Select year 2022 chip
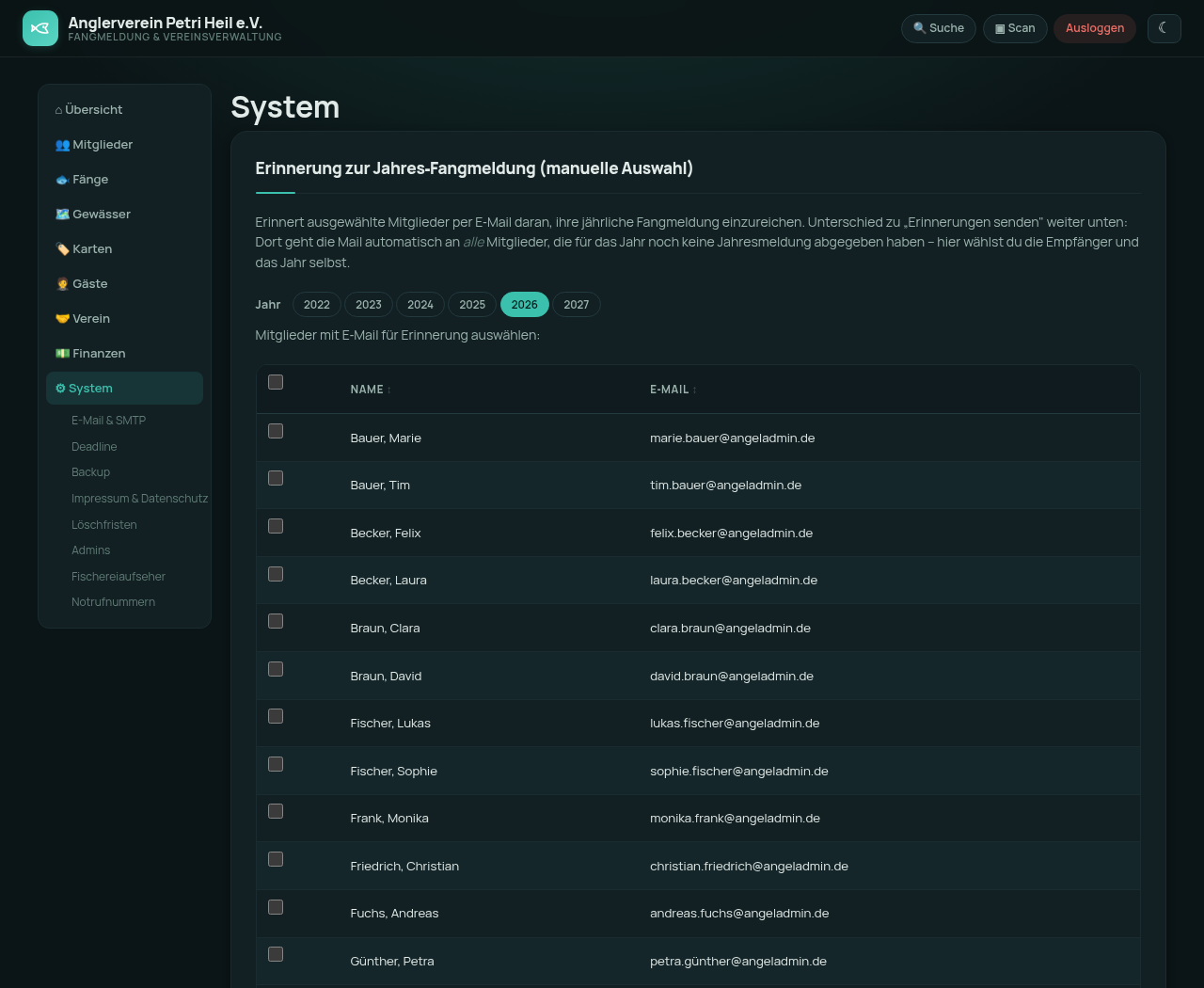1204x988 pixels. tap(317, 305)
